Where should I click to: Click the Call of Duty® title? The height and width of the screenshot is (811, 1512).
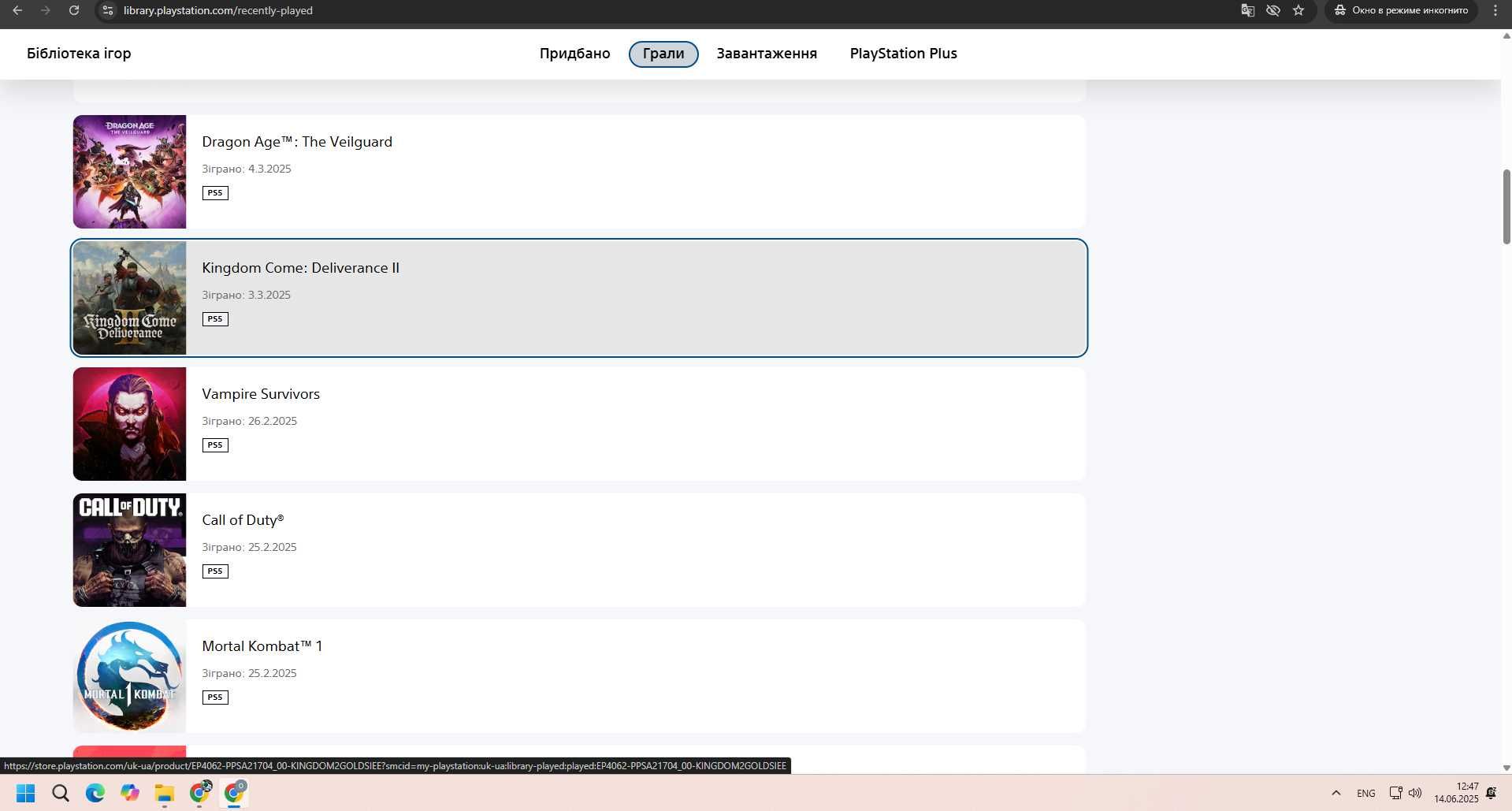coord(243,520)
